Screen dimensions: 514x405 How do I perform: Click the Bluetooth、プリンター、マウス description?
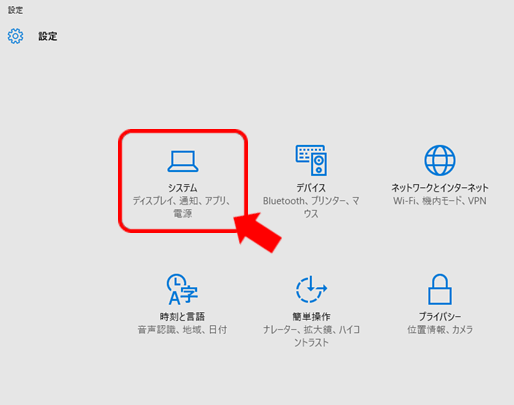point(311,207)
